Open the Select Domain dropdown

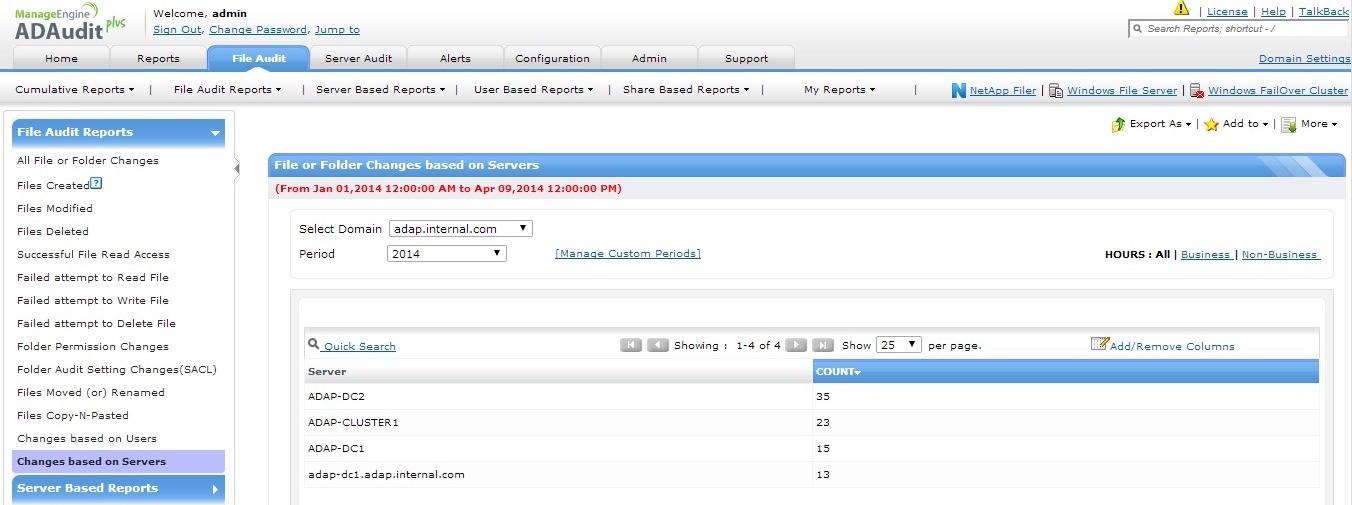tap(460, 229)
